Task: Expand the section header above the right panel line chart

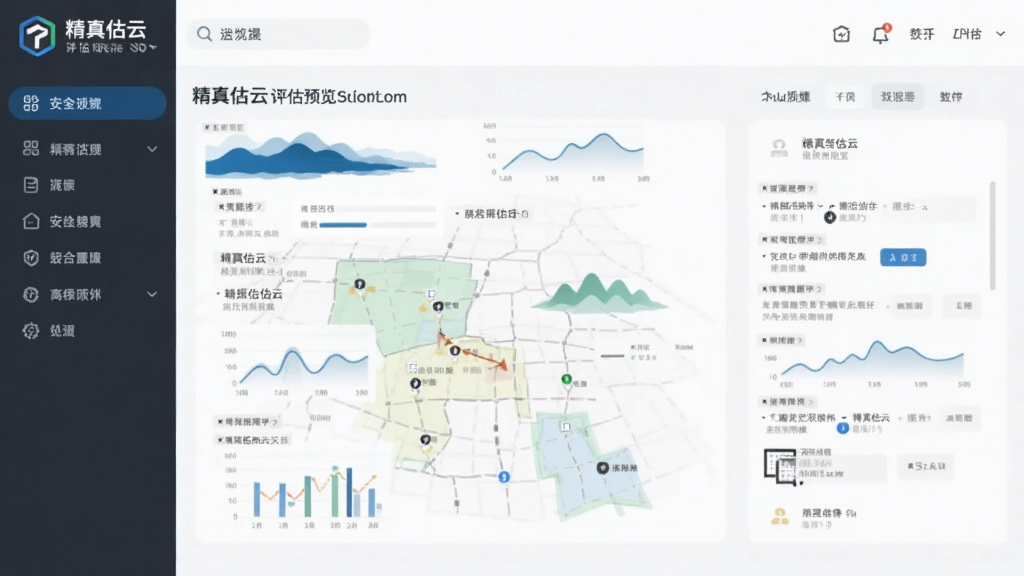Action: (782, 340)
